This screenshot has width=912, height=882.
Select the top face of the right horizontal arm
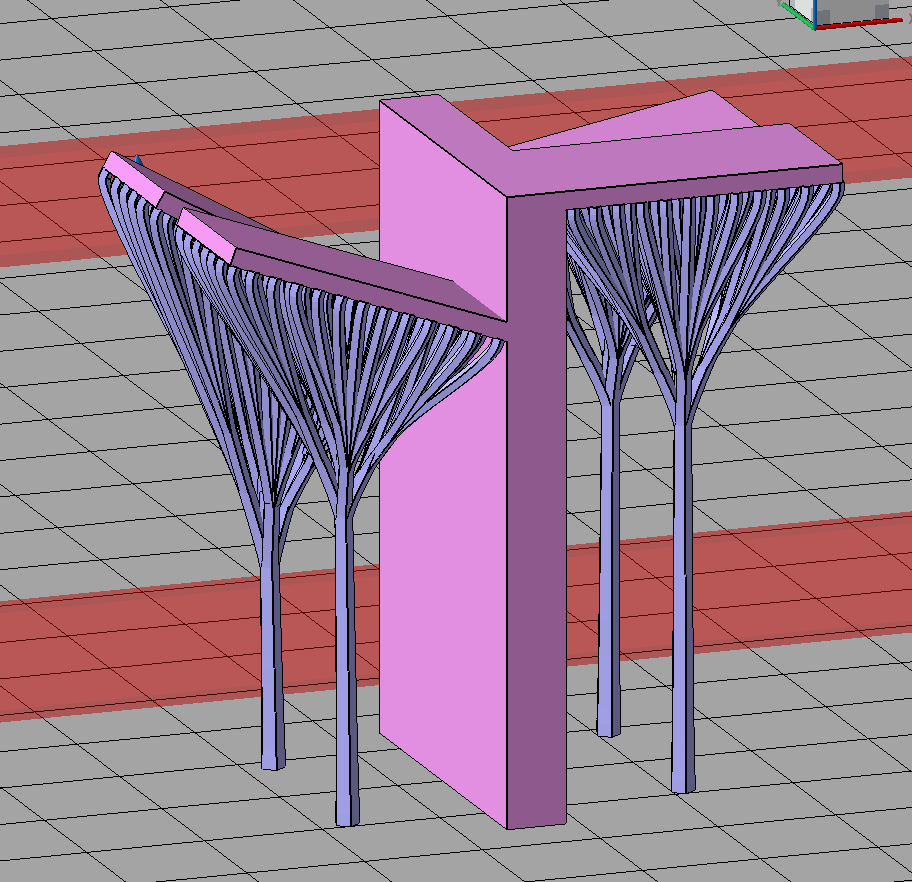[x=680, y=160]
